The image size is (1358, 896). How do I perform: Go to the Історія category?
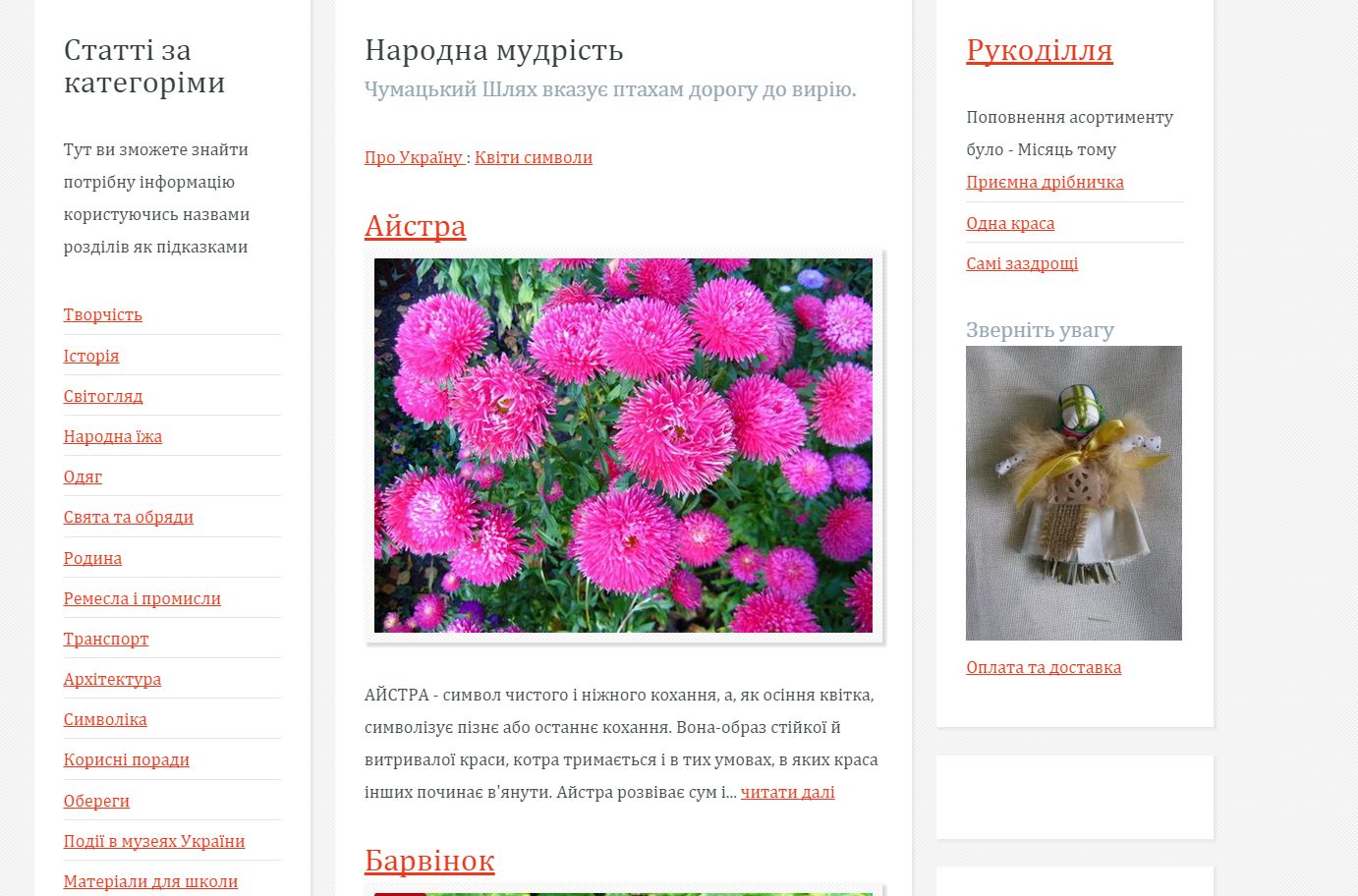[90, 356]
